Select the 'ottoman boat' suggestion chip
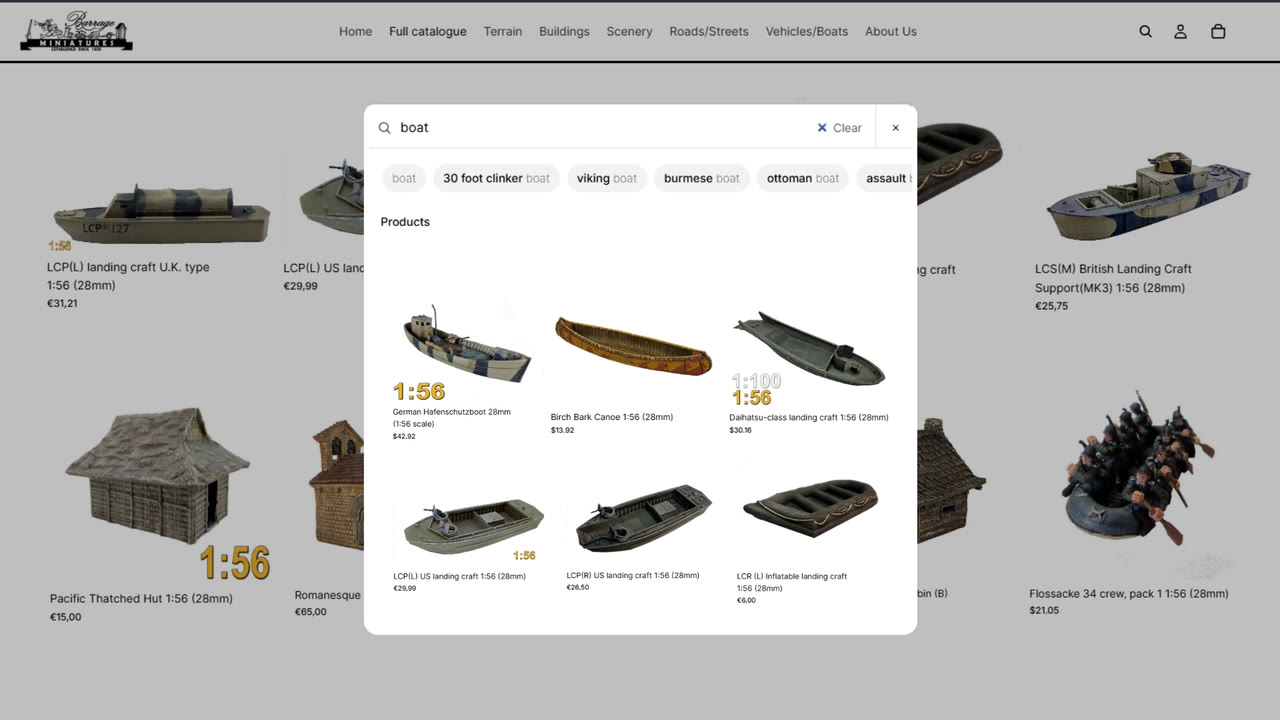1280x720 pixels. (x=803, y=178)
